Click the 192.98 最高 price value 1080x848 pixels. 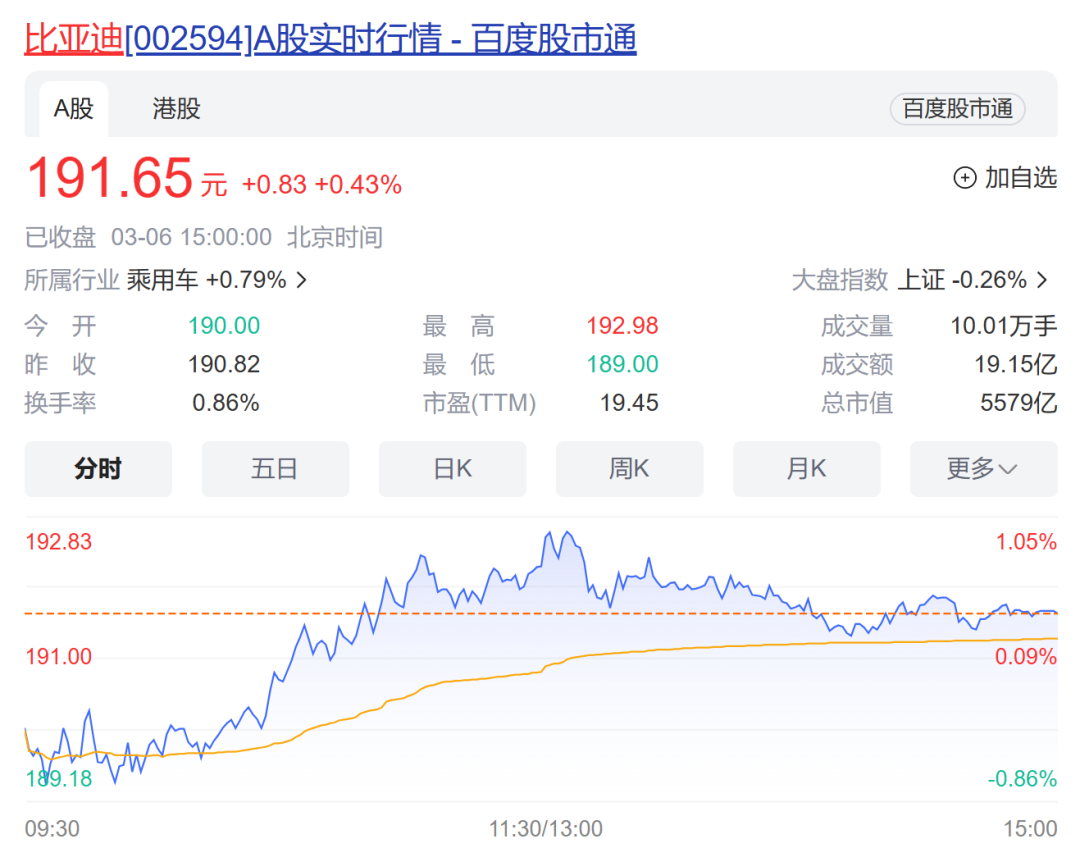[621, 326]
